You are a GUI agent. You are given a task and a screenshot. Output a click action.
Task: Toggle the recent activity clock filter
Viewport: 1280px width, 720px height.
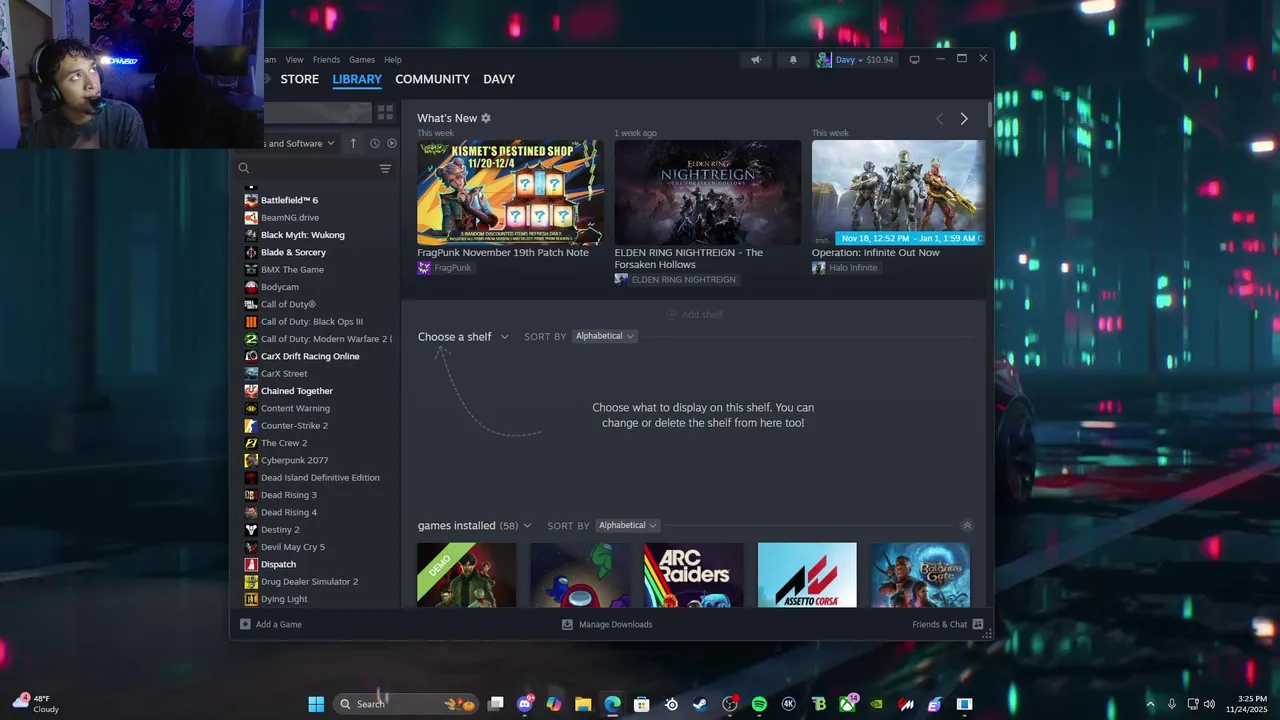click(x=375, y=143)
